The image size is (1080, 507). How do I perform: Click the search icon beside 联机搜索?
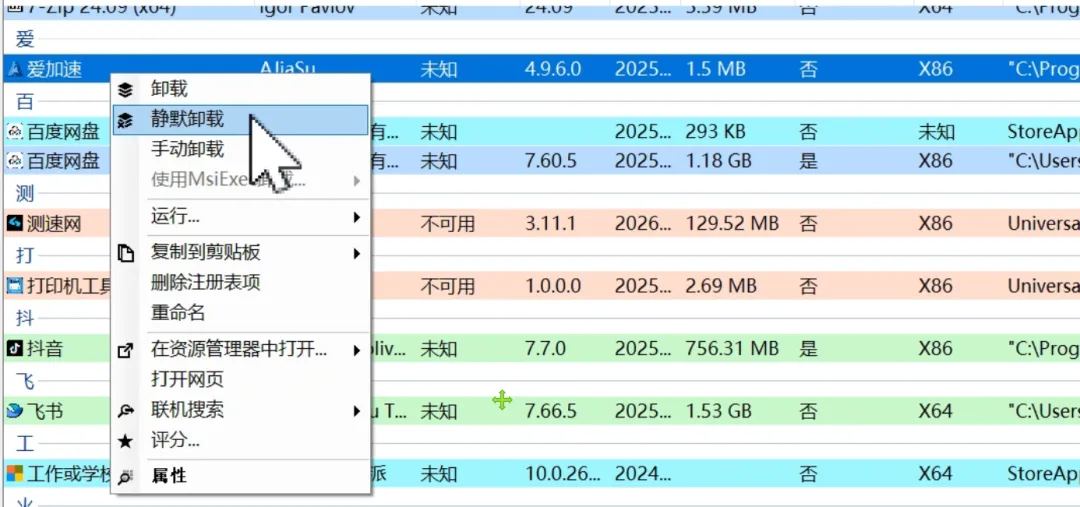[125, 411]
